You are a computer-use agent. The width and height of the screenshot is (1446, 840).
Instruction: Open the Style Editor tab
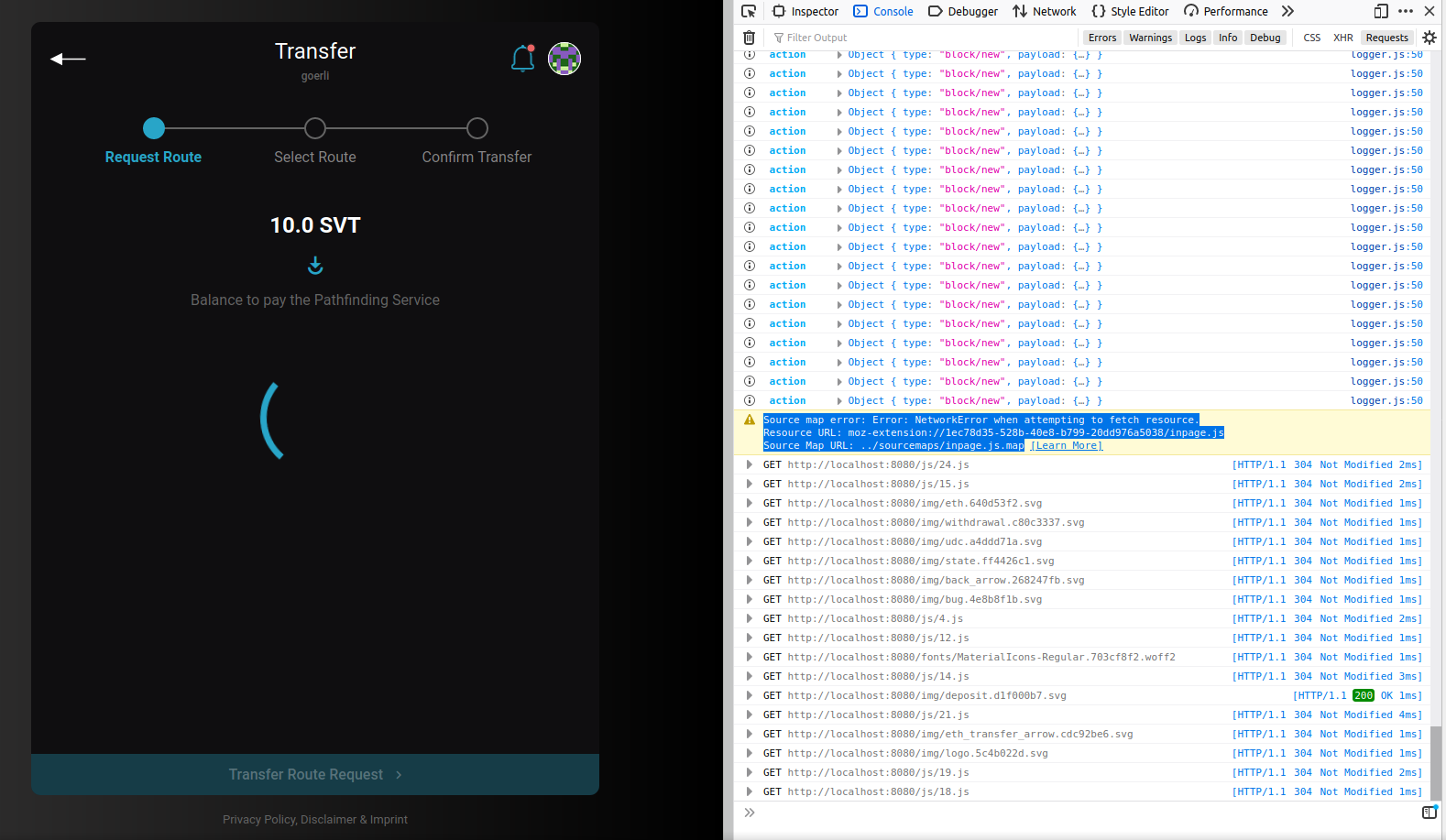[1130, 11]
